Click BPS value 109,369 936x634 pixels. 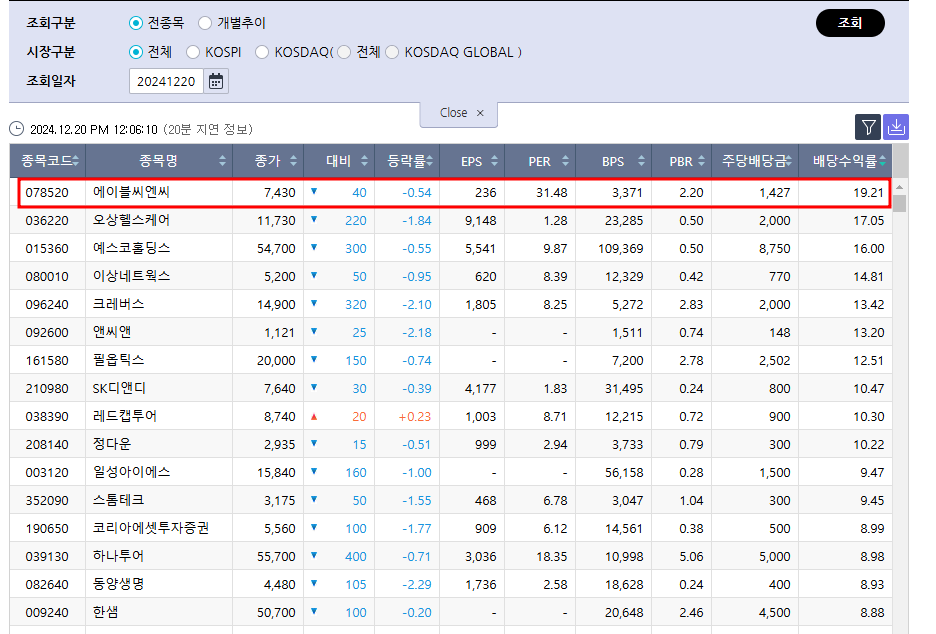621,249
